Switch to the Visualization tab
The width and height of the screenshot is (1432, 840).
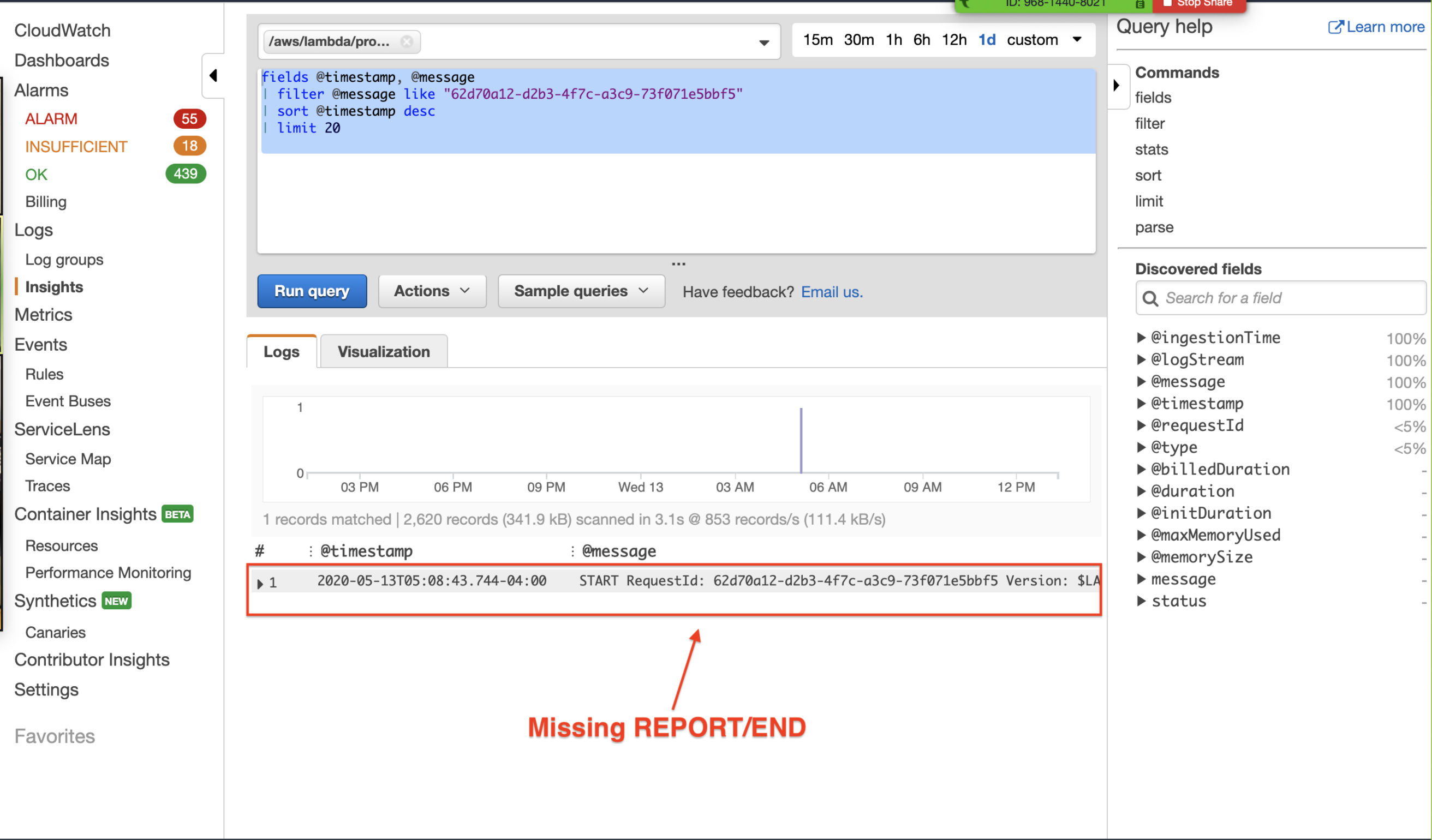(x=384, y=351)
